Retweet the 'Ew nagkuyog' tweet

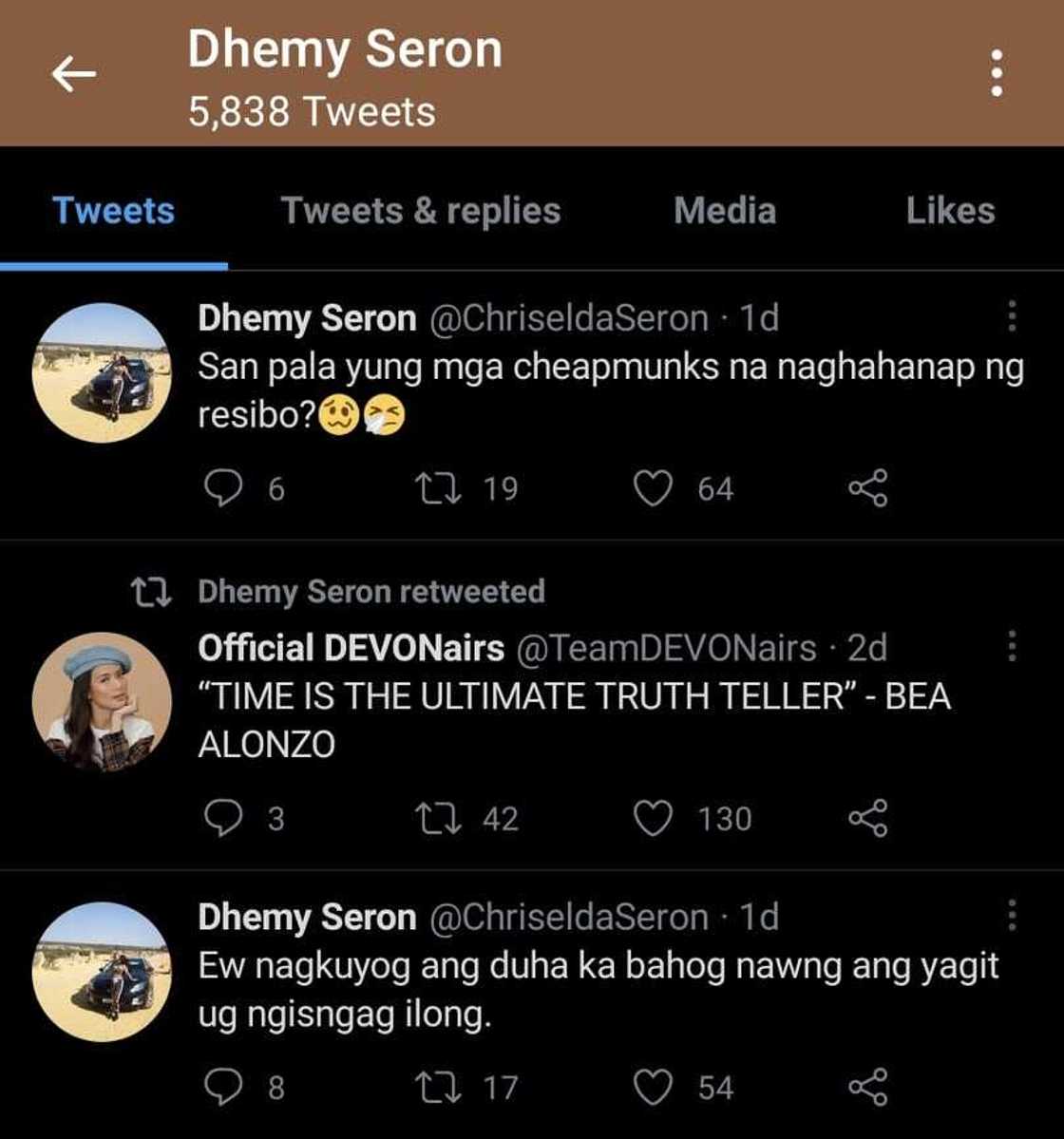(439, 1088)
